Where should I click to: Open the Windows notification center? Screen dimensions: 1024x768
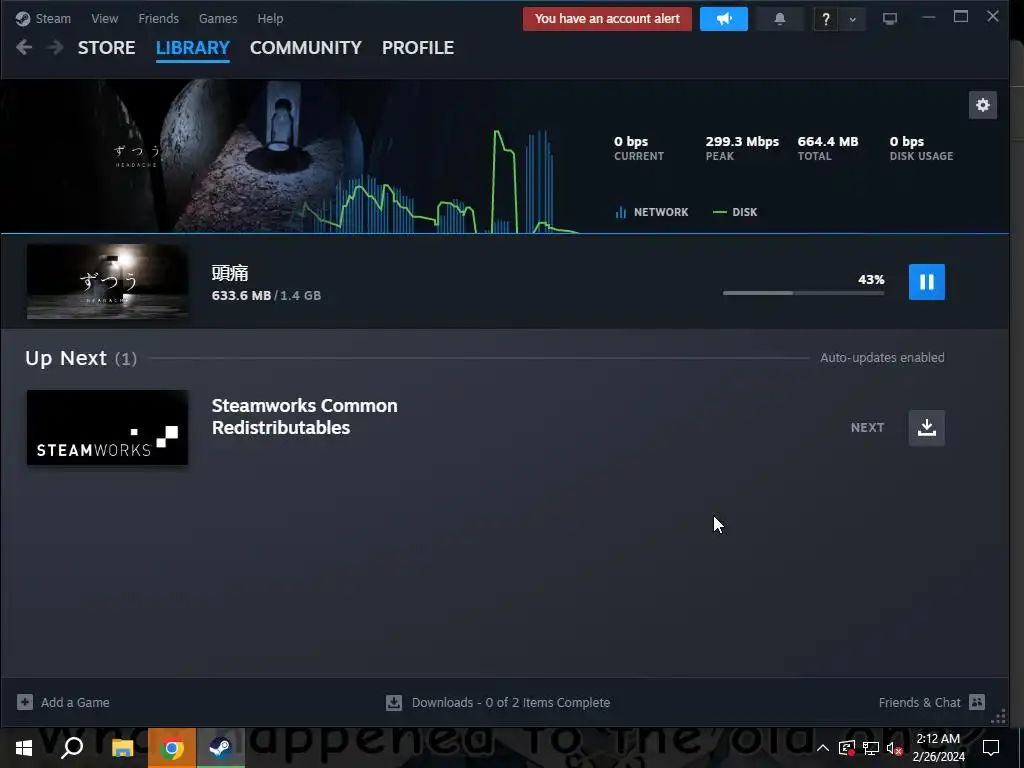991,748
